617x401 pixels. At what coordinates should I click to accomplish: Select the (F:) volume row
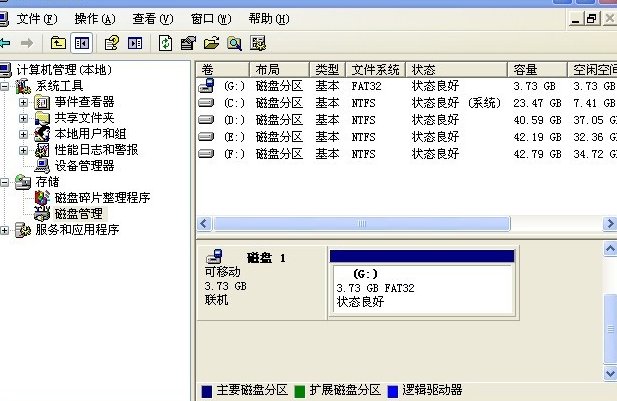tap(406, 154)
